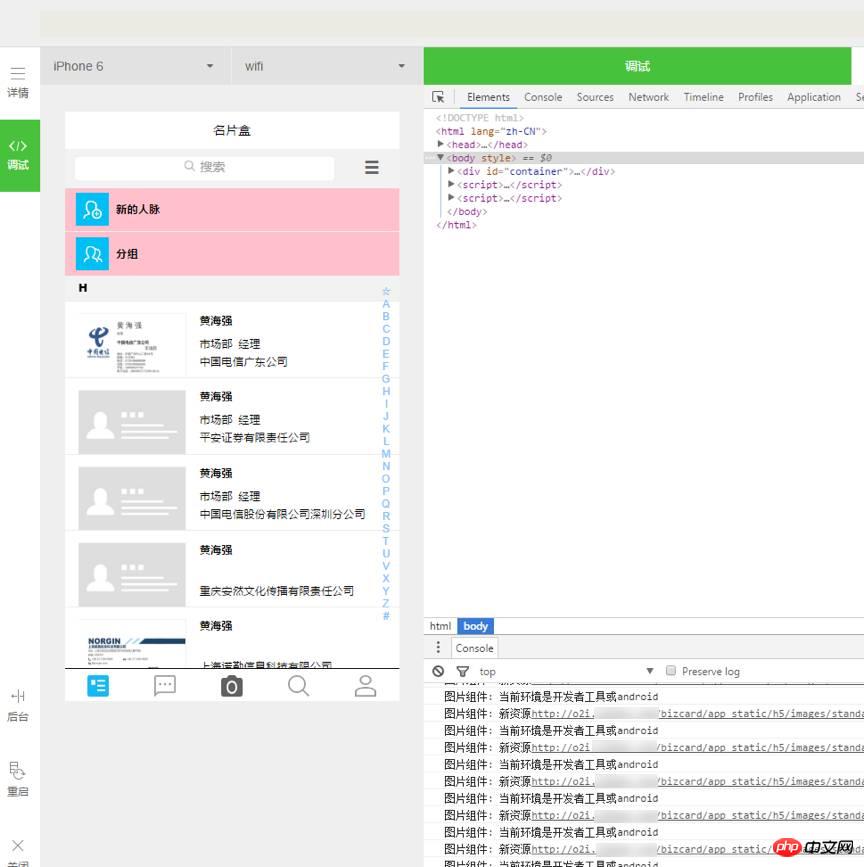
Task: Expand the div with id container
Action: click(452, 171)
